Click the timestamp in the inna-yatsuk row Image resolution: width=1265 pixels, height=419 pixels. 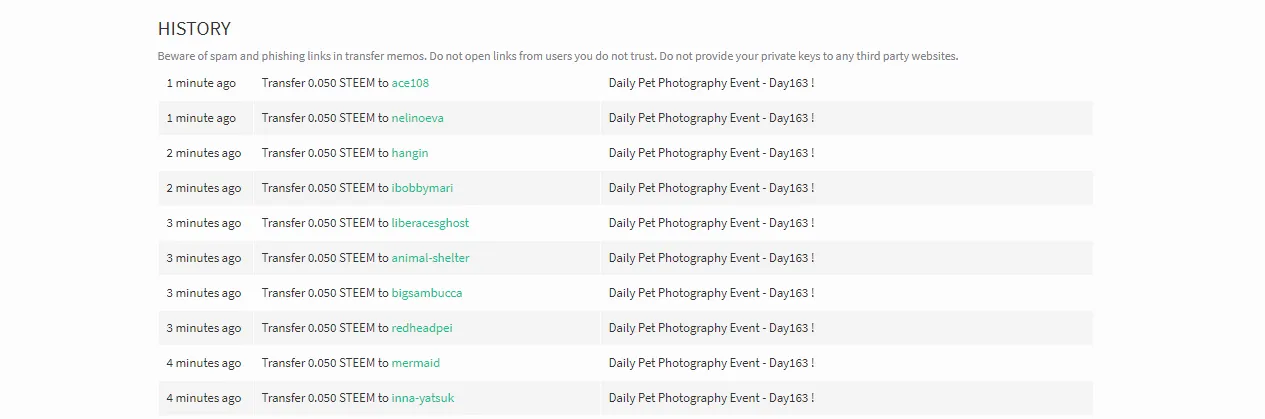point(204,398)
